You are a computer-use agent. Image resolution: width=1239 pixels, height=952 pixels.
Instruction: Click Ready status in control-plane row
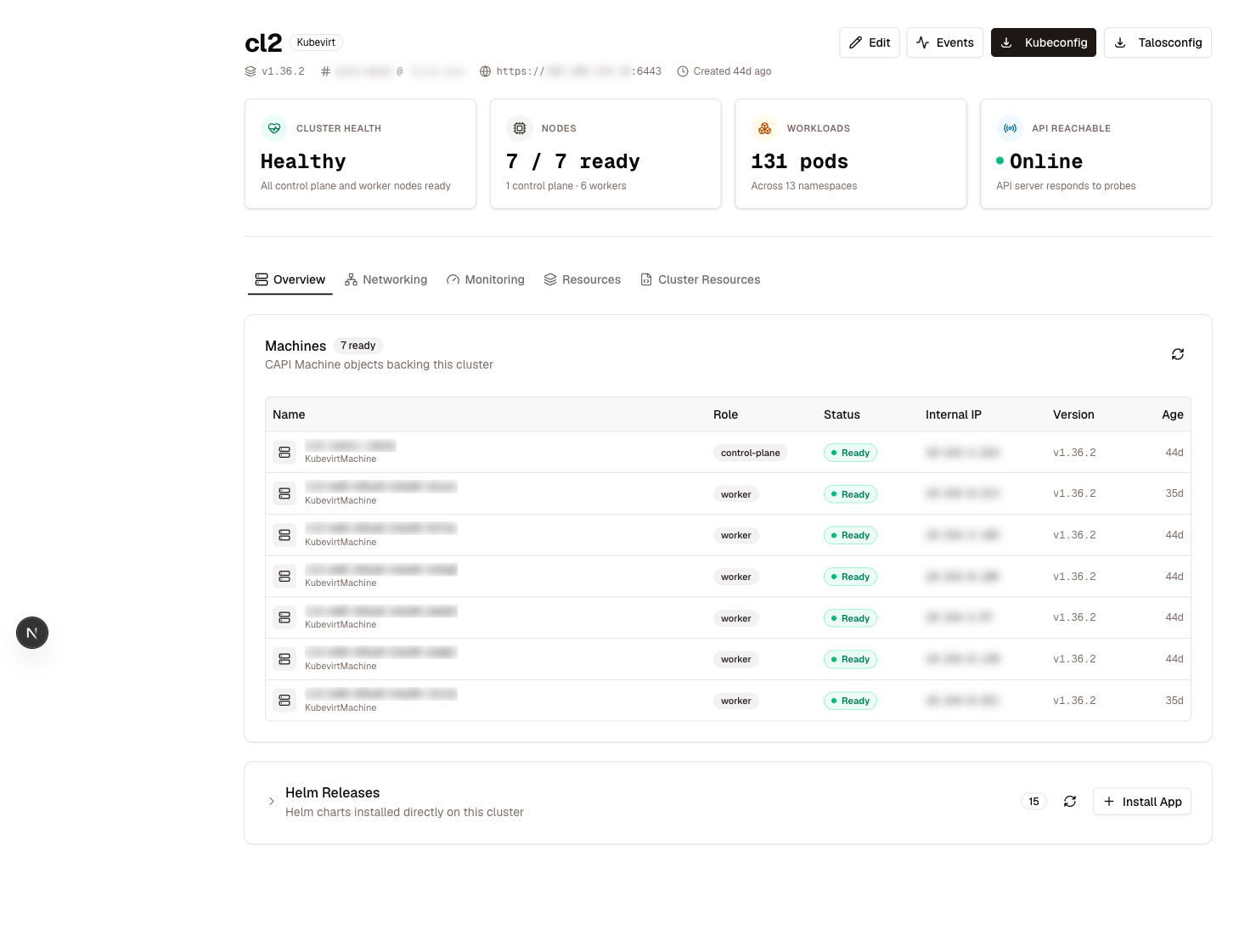850,453
